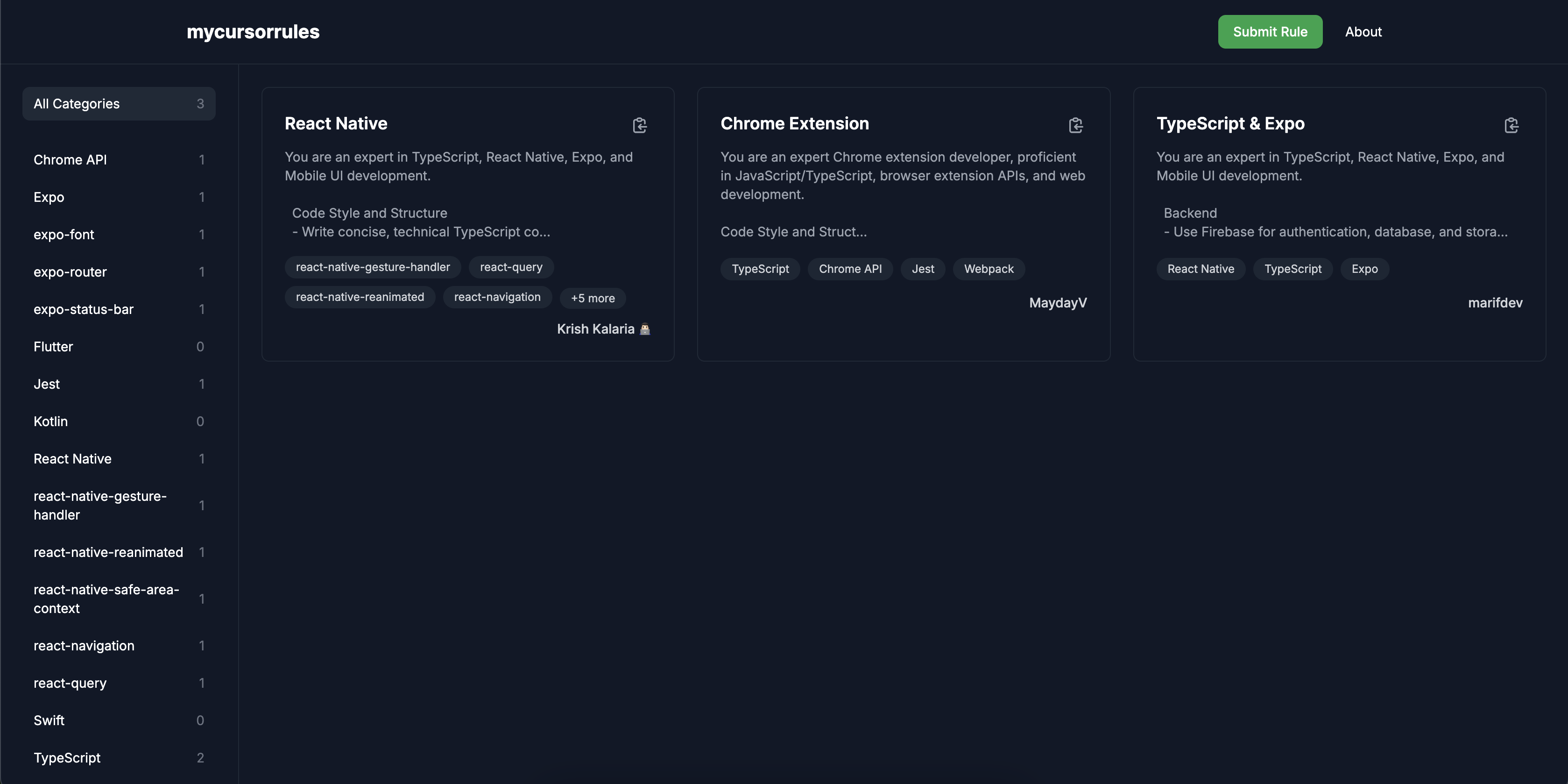Screen dimensions: 1568x784
Task: Copy the React Native rule to clipboard
Action: point(639,126)
